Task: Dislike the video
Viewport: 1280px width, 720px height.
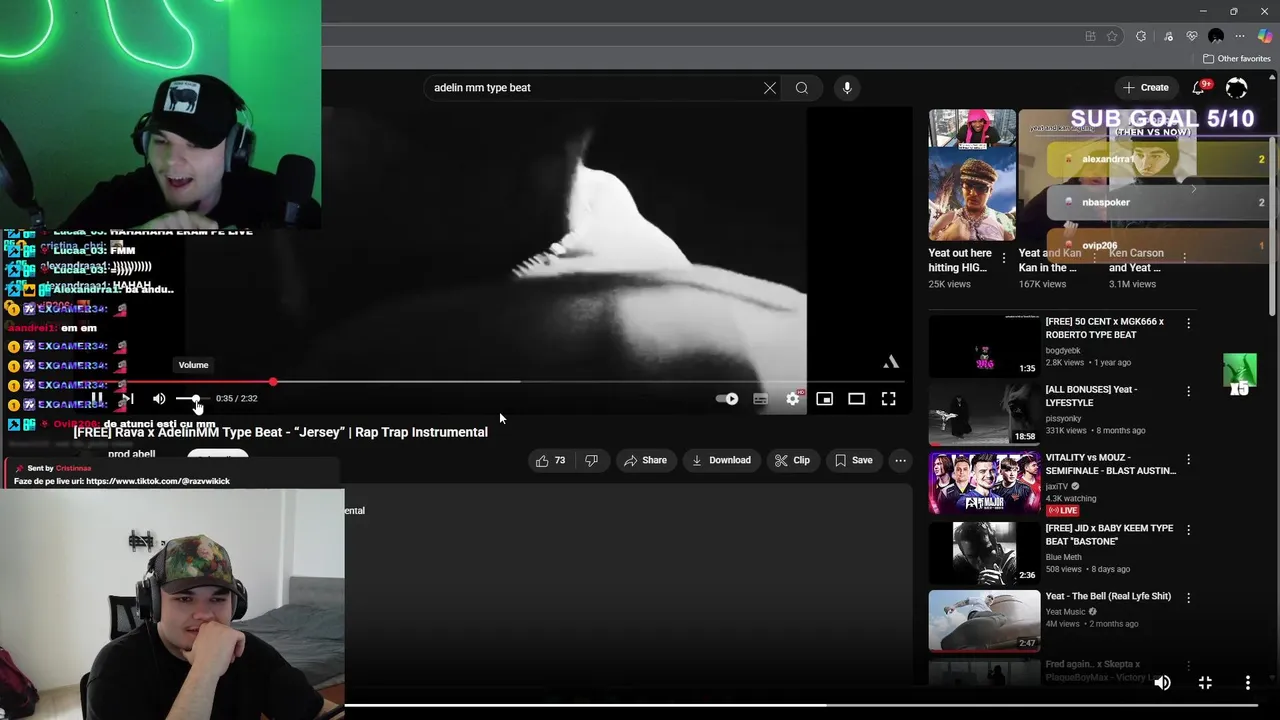Action: [592, 460]
